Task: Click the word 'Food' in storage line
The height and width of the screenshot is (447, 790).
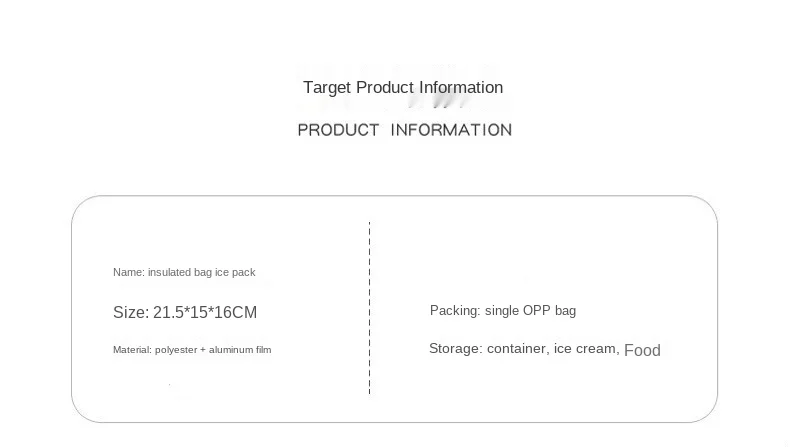Action: pos(642,350)
